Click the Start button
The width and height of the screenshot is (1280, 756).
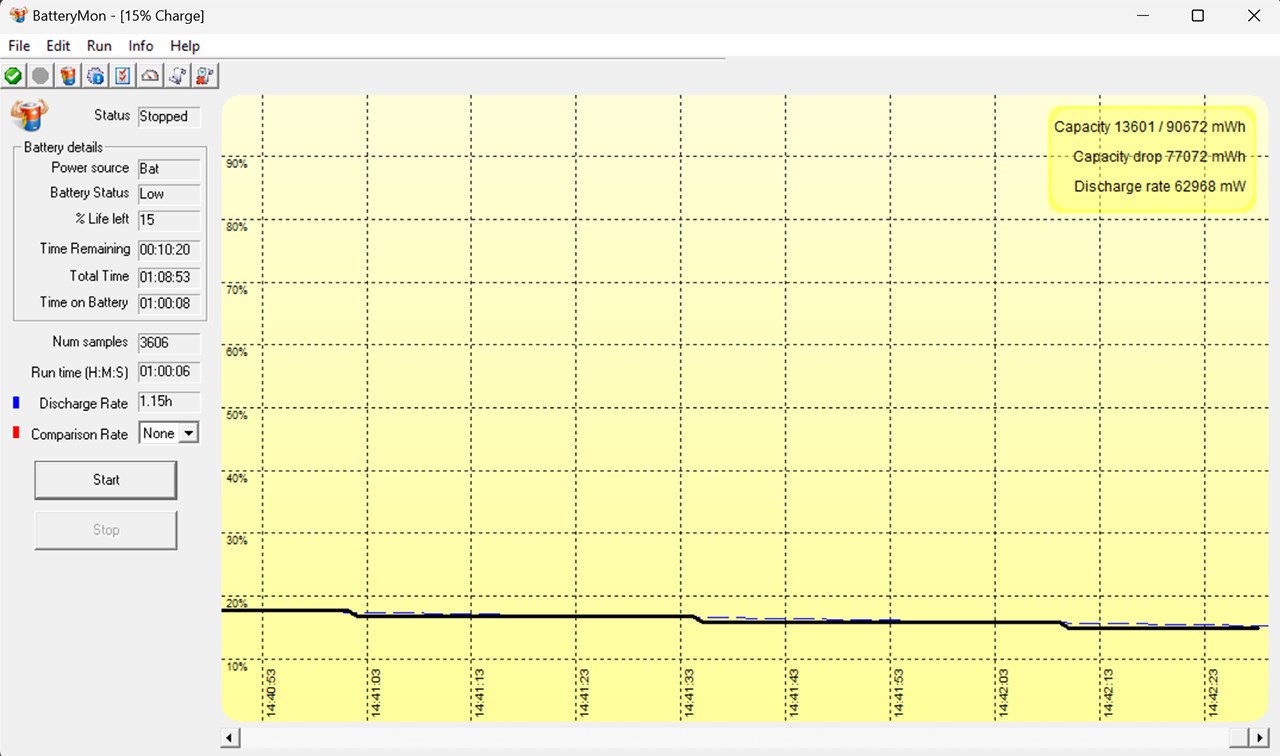[x=106, y=480]
